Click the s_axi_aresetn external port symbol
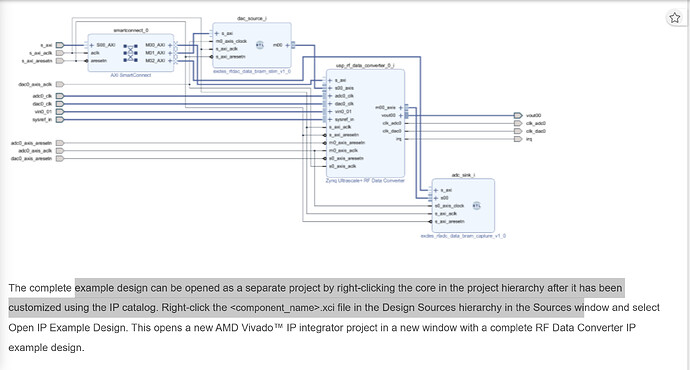This screenshot has width=690, height=370. 60,61
